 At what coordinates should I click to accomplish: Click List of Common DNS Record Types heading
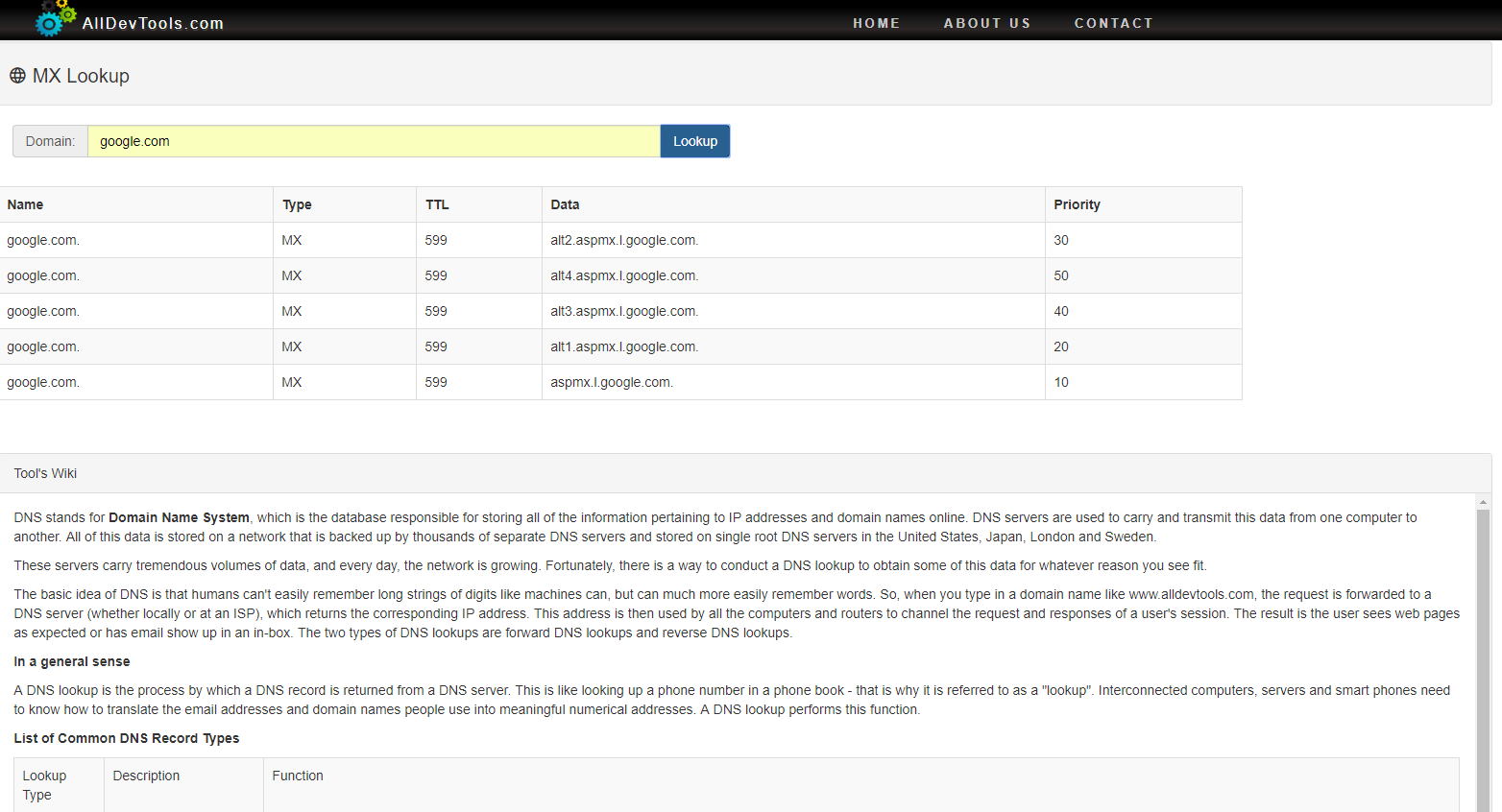coord(127,738)
